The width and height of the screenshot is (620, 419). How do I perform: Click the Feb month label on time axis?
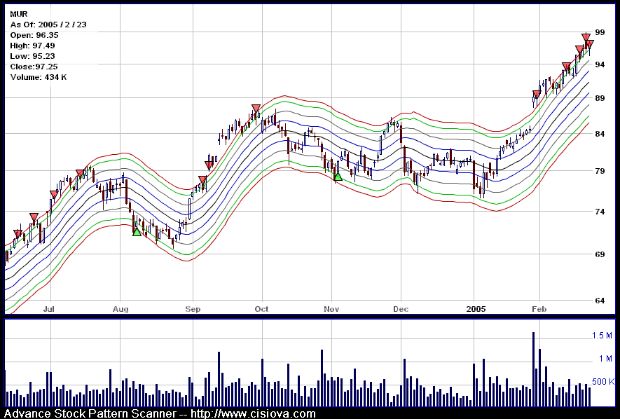tap(539, 309)
